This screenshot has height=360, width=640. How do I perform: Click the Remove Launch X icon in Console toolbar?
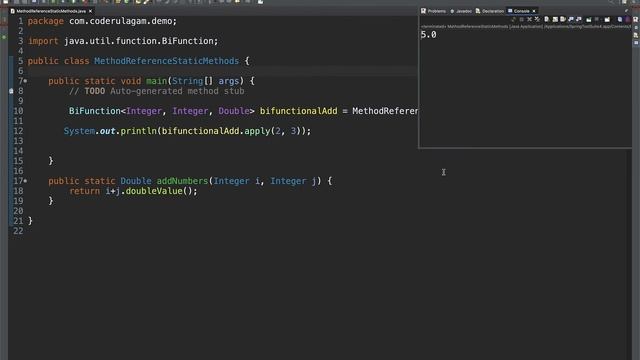click(x=529, y=19)
